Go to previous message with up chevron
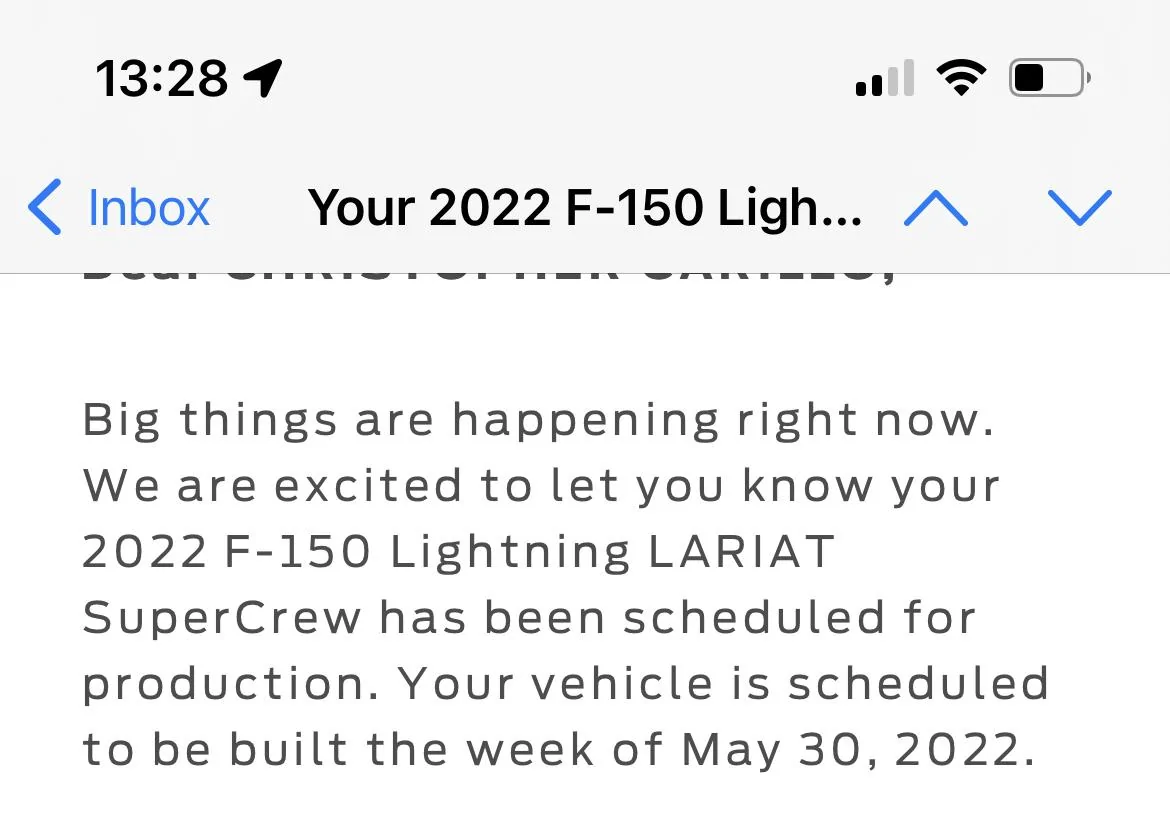Image resolution: width=1170 pixels, height=830 pixels. tap(936, 208)
